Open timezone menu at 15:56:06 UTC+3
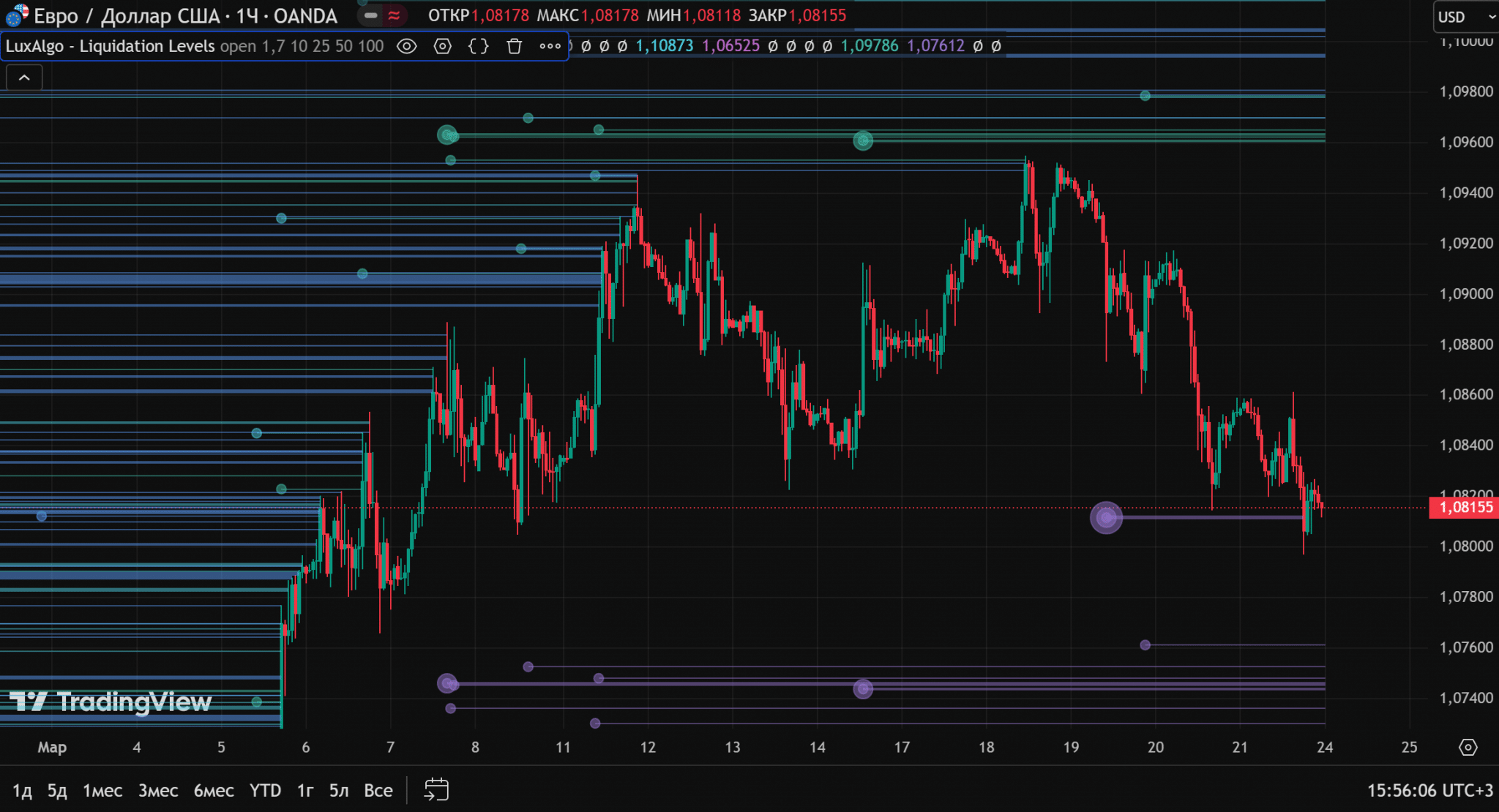The width and height of the screenshot is (1499, 812). [x=1429, y=790]
